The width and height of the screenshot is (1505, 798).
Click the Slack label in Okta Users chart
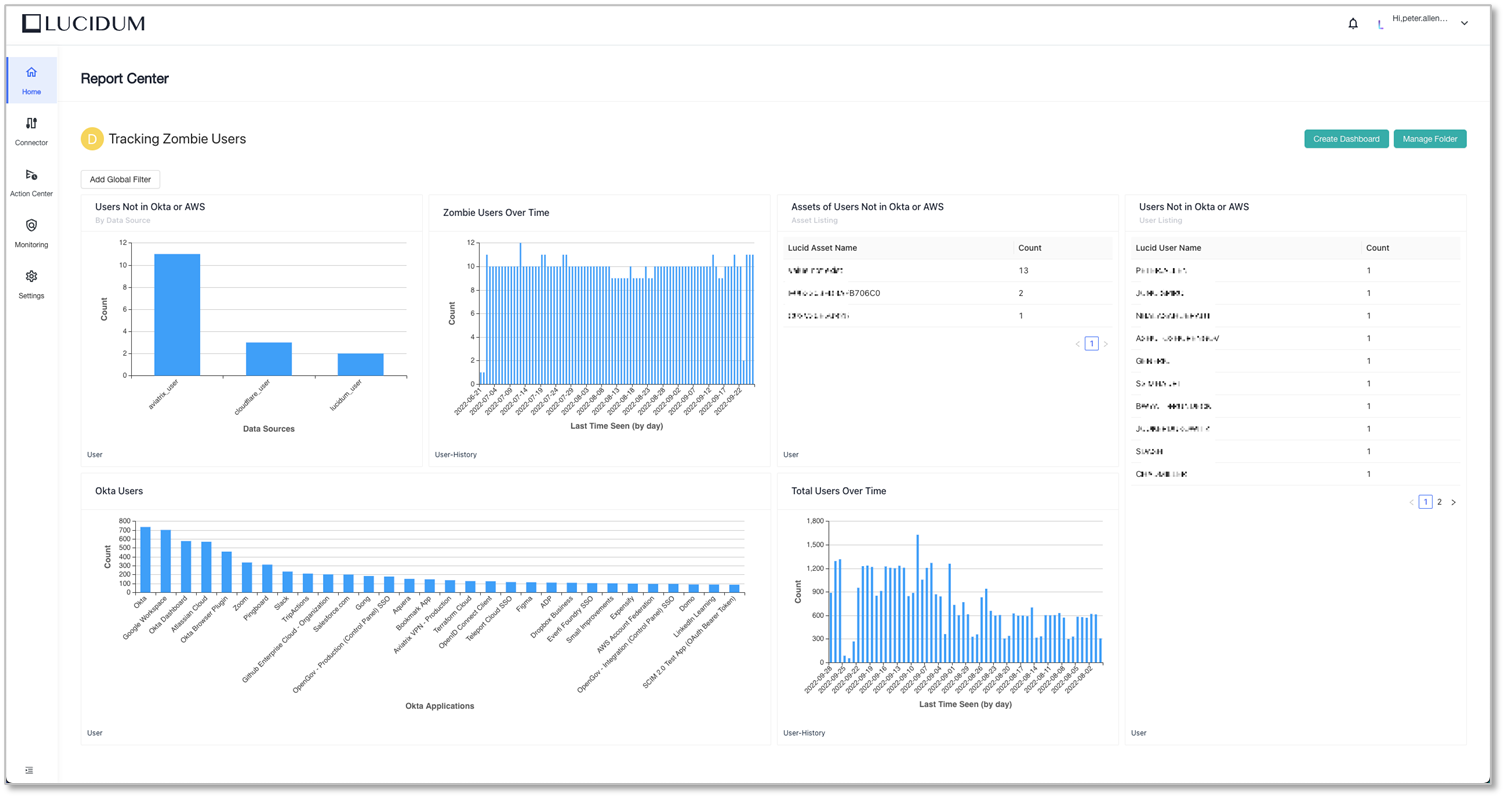click(x=282, y=603)
